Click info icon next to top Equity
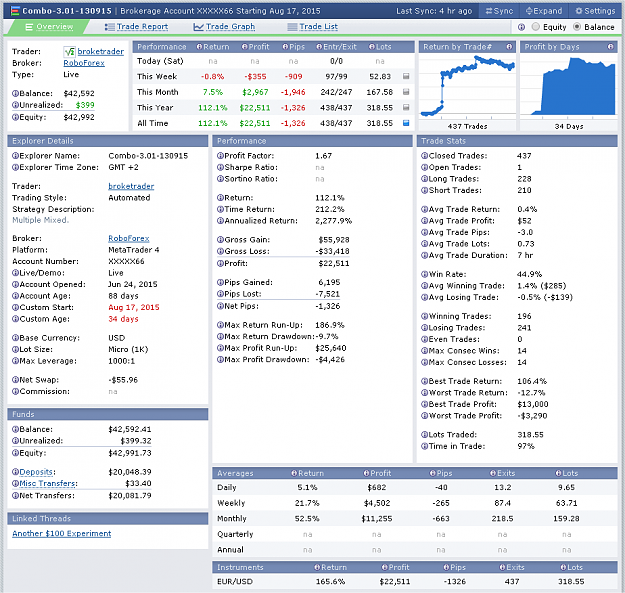The width and height of the screenshot is (625, 593). click(x=15, y=117)
